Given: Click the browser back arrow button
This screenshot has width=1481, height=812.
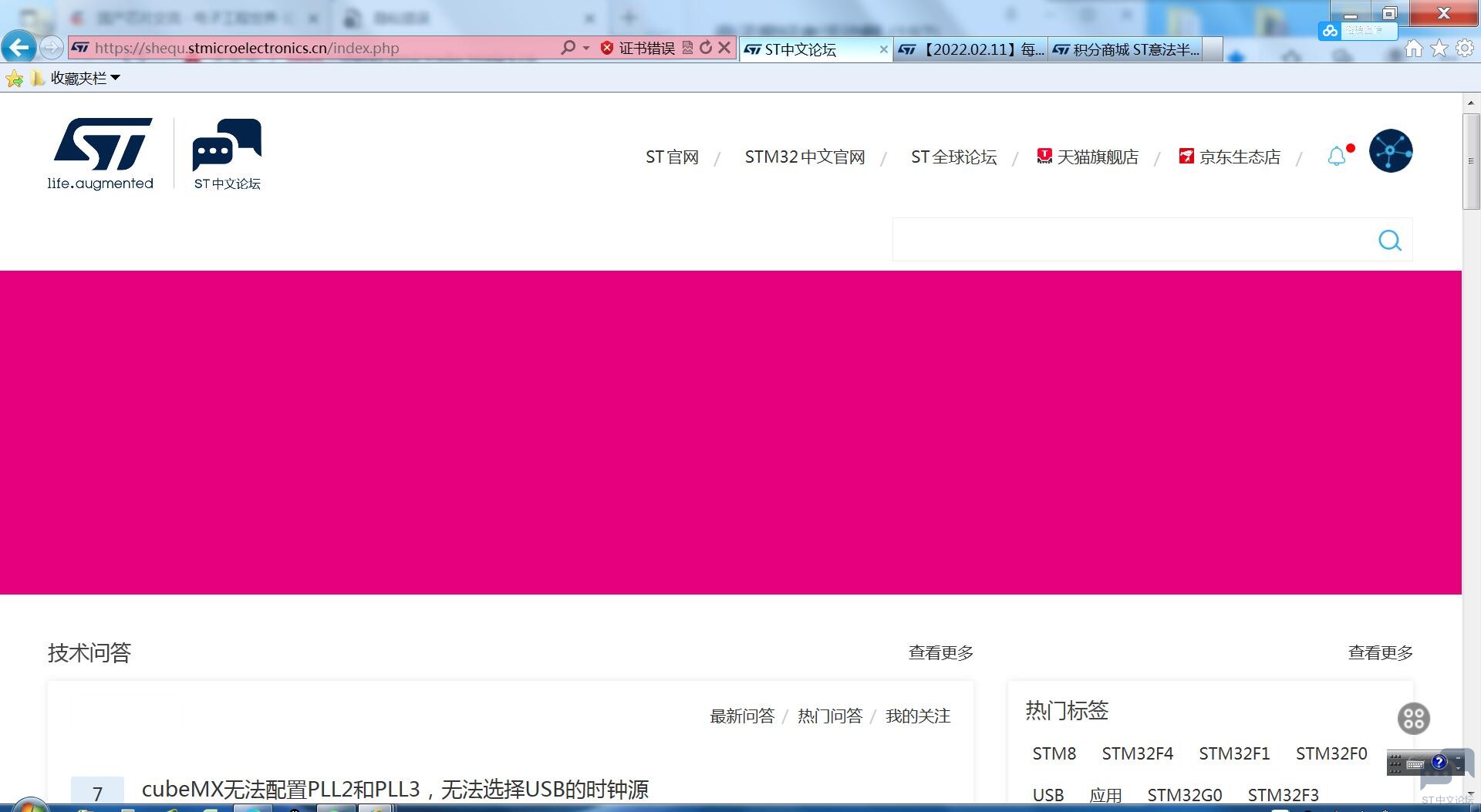Looking at the screenshot, I should tap(19, 48).
